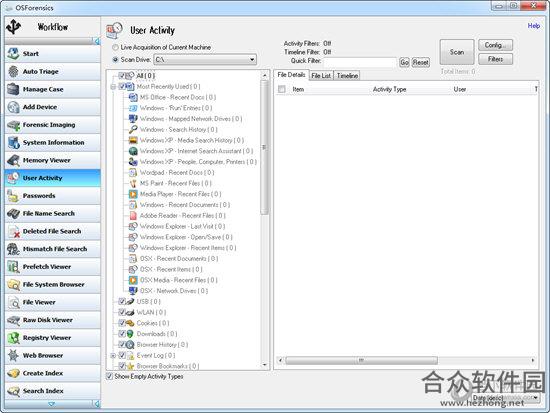
Task: Switch to the File List tab
Action: 321,75
